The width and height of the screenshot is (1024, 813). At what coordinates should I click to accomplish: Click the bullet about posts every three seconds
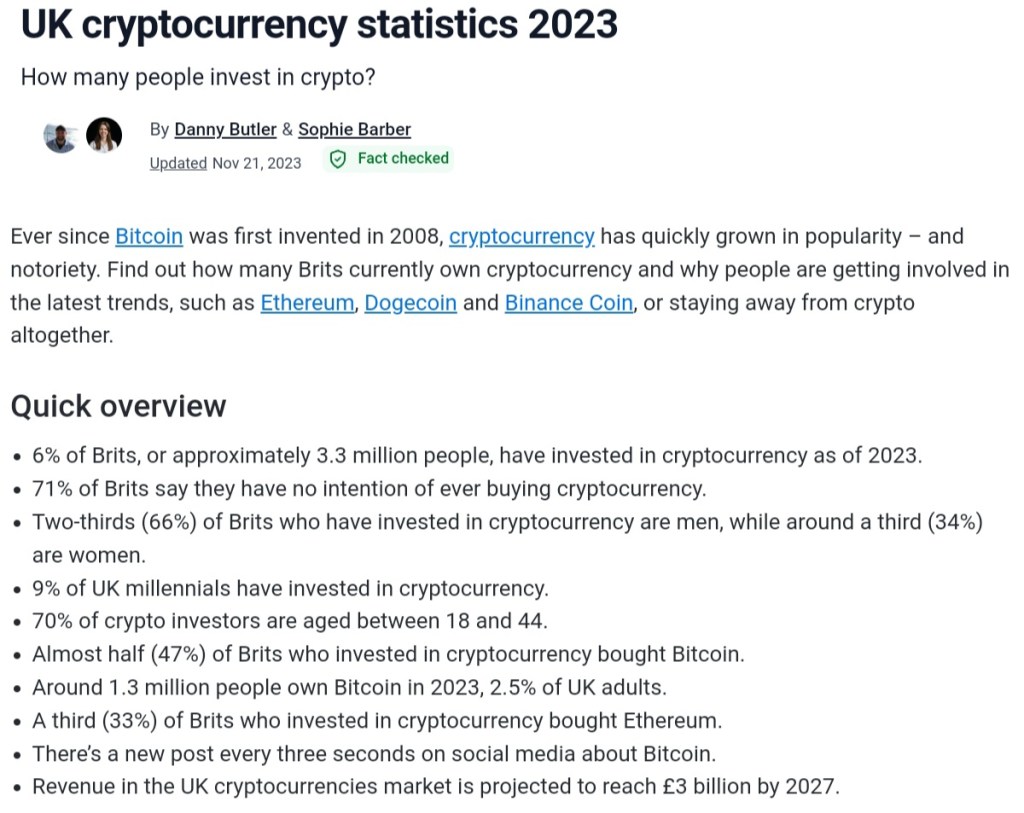pos(374,753)
